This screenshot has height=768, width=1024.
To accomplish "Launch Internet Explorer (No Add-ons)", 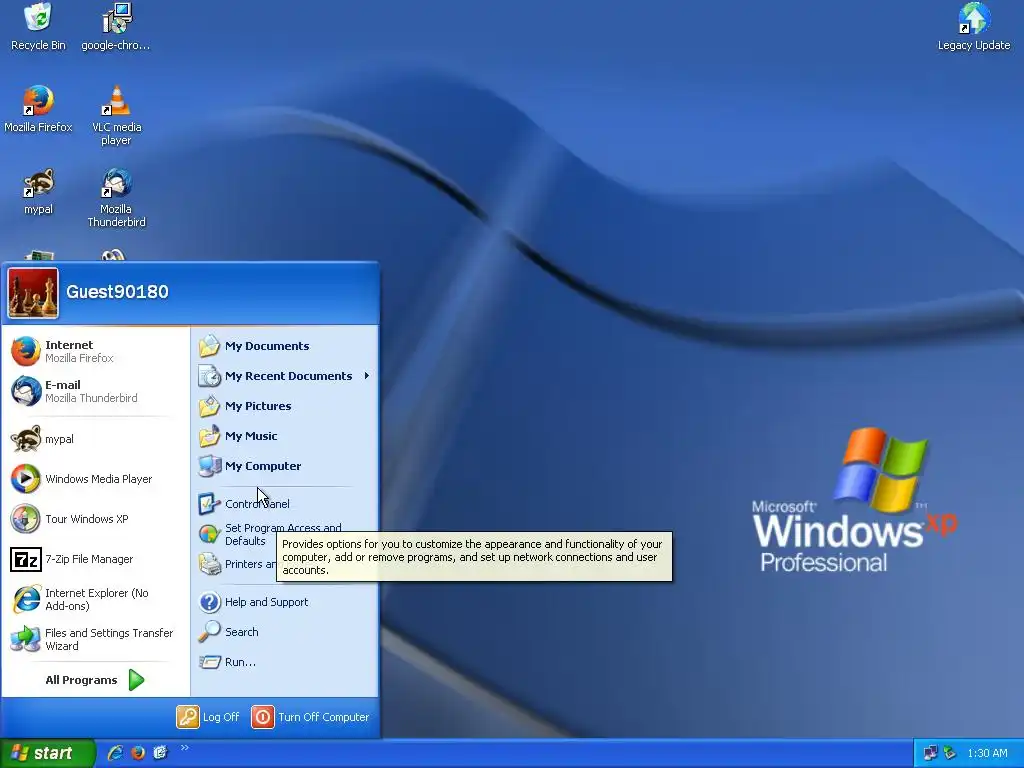I will 95,599.
